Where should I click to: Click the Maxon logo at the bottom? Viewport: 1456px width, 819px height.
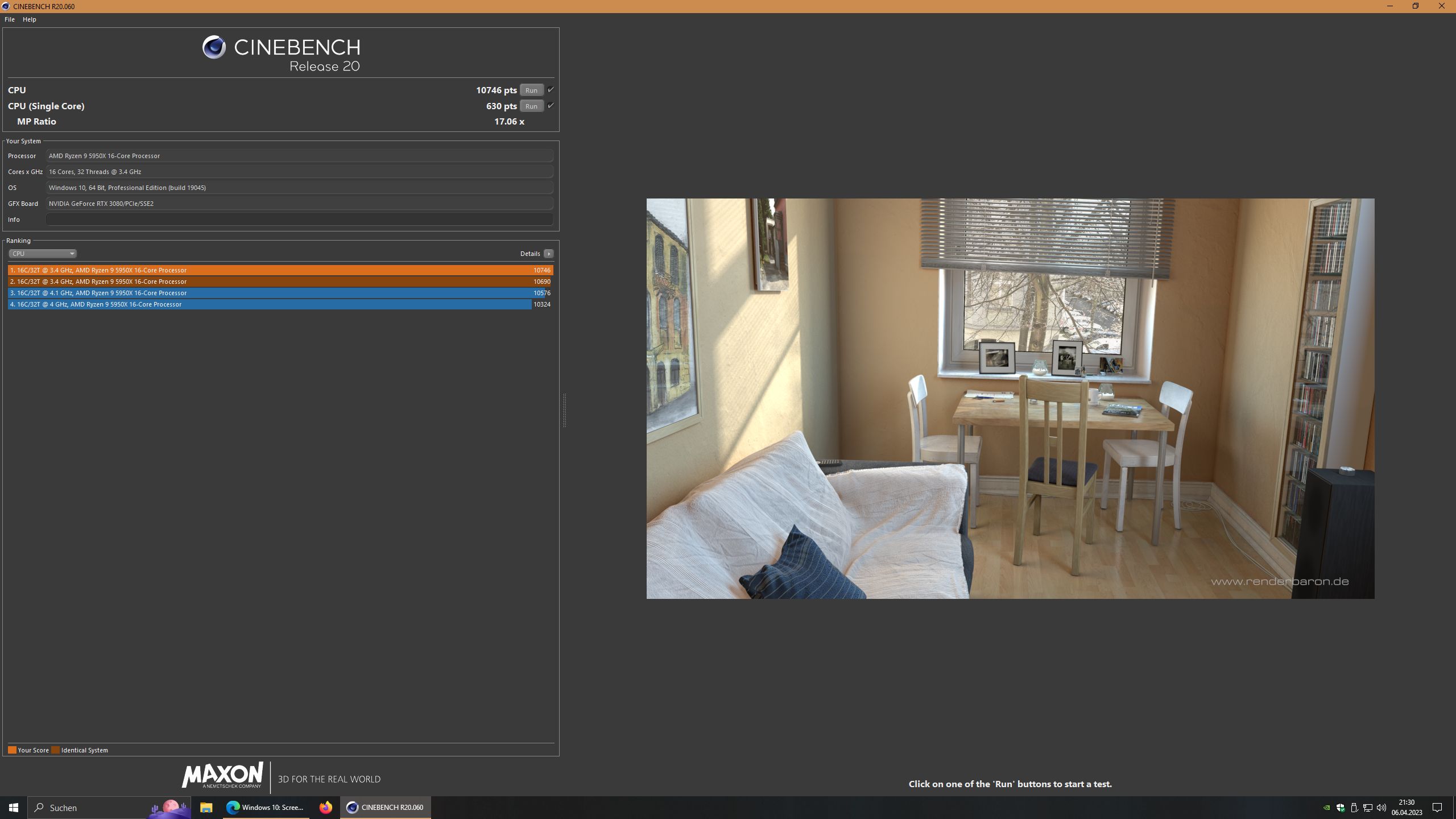point(222,775)
